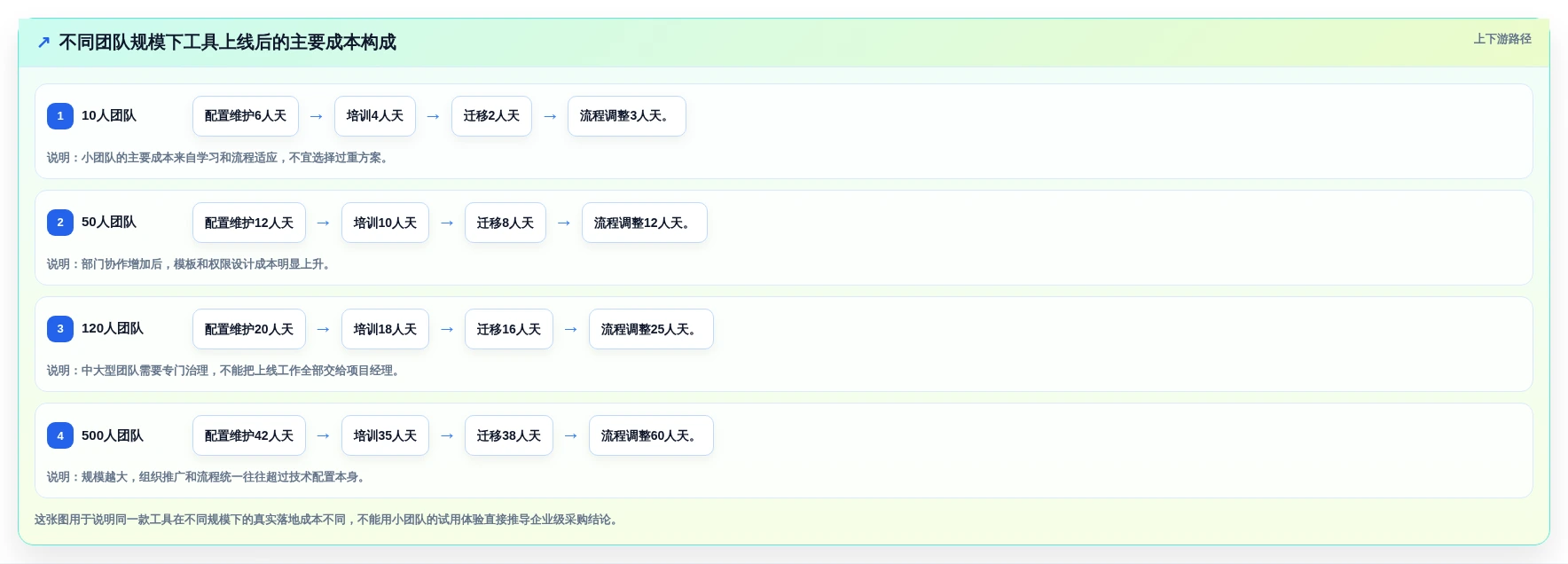Click the 培训35人天 chip
The height and width of the screenshot is (564, 1568).
(x=385, y=435)
